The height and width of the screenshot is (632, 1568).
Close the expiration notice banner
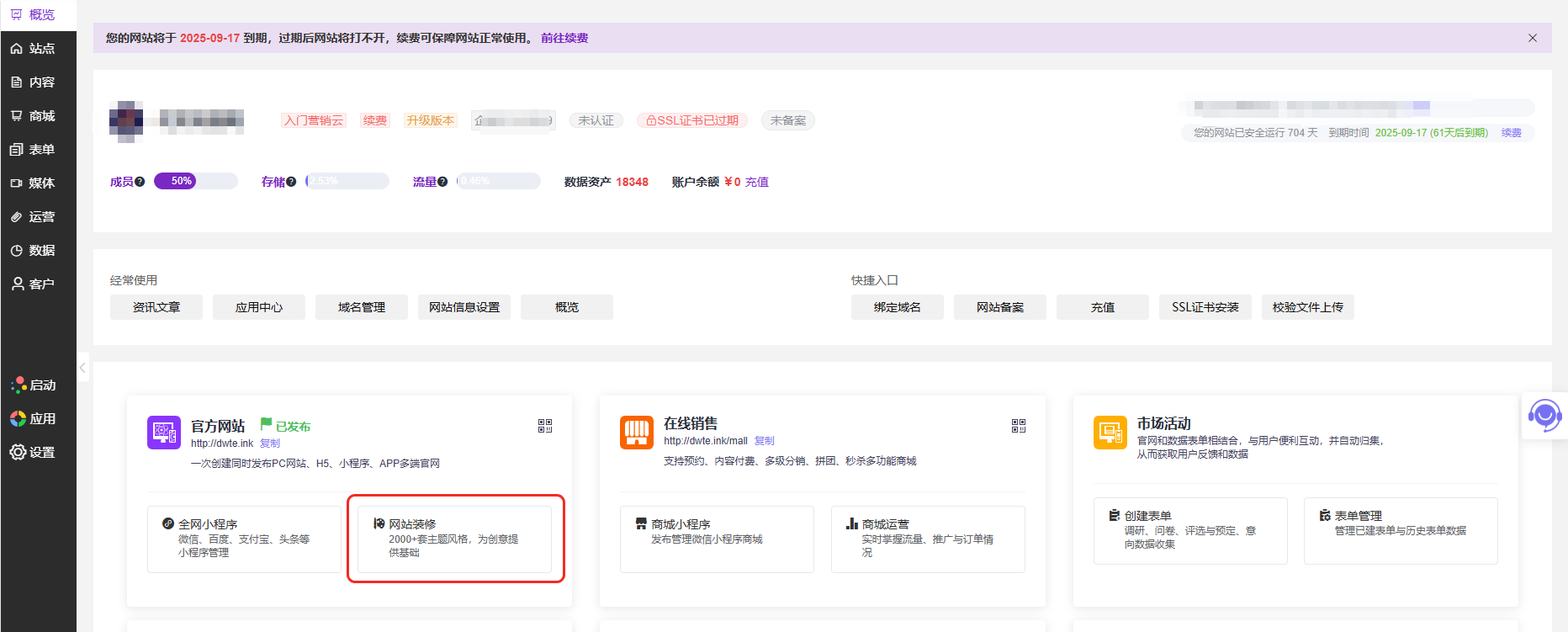coord(1532,38)
